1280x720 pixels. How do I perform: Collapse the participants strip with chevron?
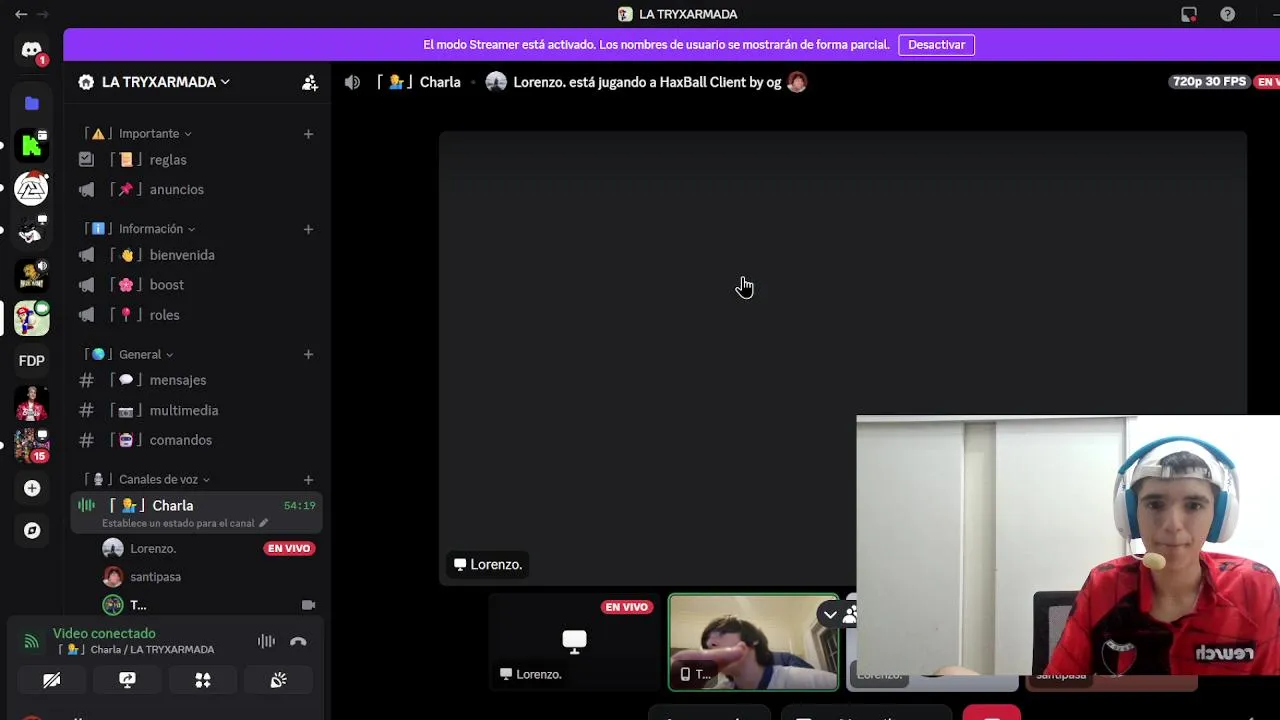click(830, 614)
